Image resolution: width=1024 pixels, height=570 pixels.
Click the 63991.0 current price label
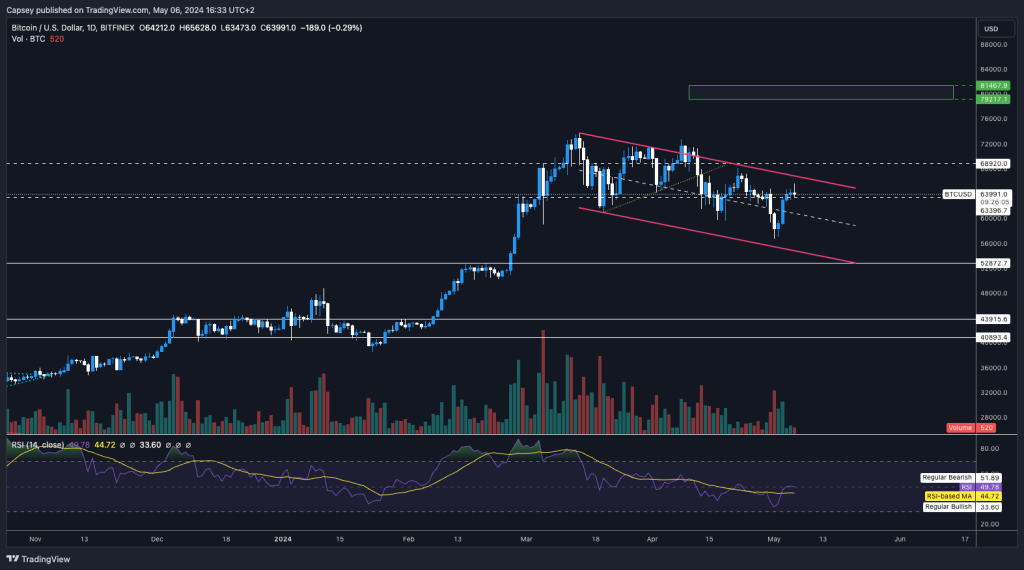(993, 195)
